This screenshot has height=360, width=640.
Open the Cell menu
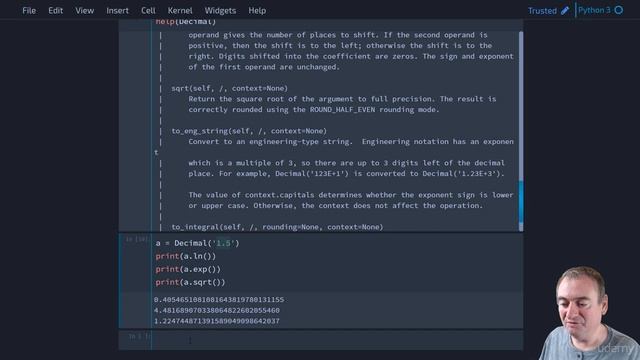pyautogui.click(x=148, y=11)
